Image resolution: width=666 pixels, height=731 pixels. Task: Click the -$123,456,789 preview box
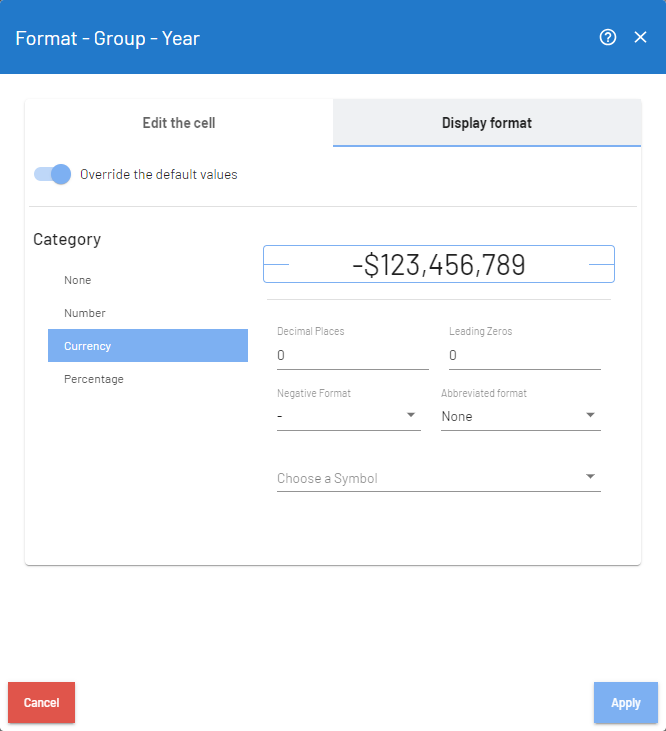438,265
